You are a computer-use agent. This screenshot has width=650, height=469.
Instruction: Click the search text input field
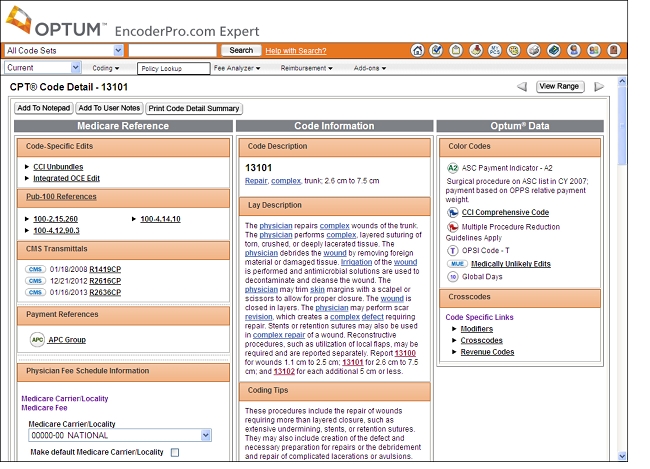tap(172, 51)
